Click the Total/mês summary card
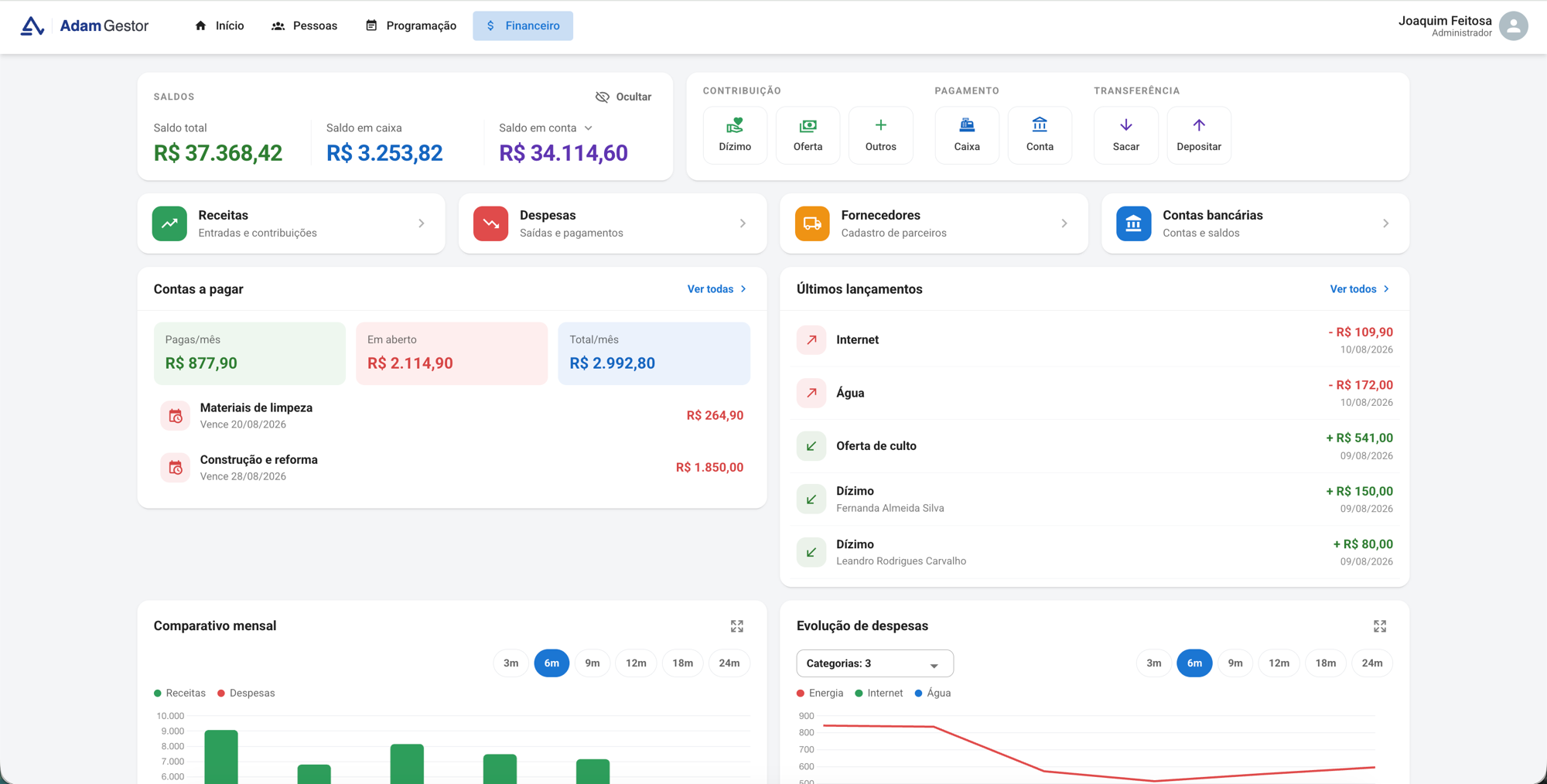Viewport: 1547px width, 784px height. [654, 353]
